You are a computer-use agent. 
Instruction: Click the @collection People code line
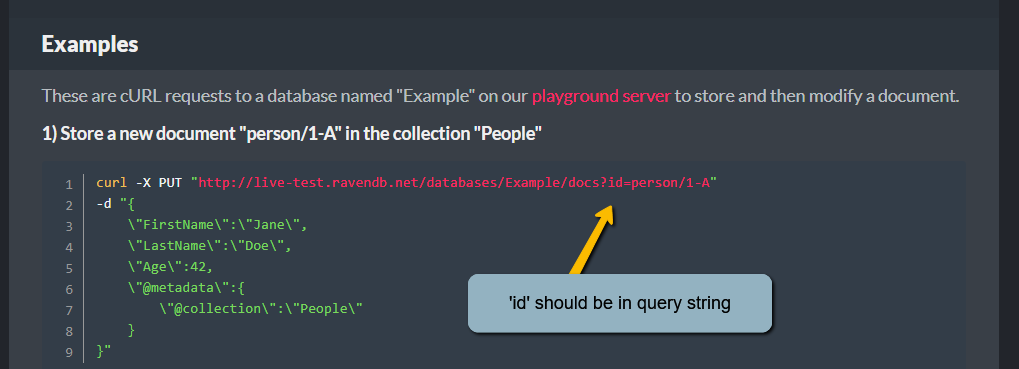[x=261, y=309]
